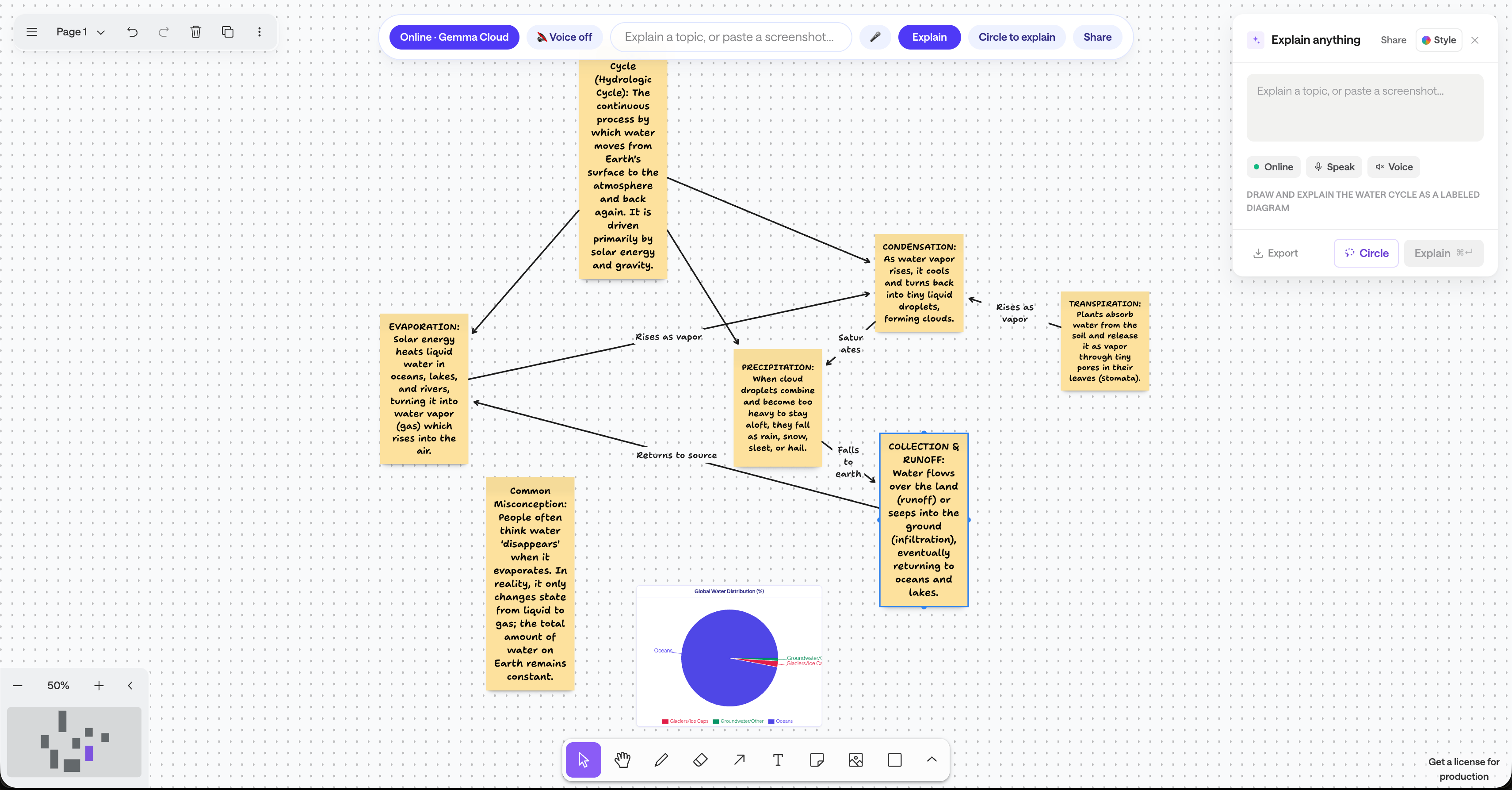
Task: Choose the pencil draw tool
Action: [661, 759]
